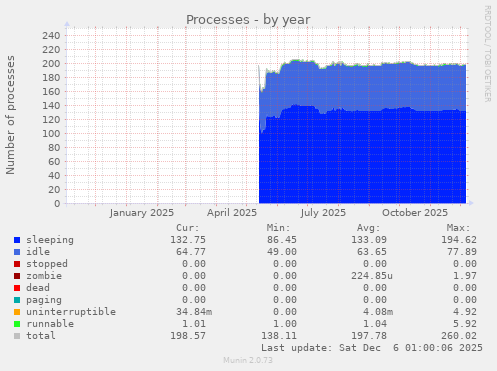Click total minimum value 138.11

coord(279,336)
